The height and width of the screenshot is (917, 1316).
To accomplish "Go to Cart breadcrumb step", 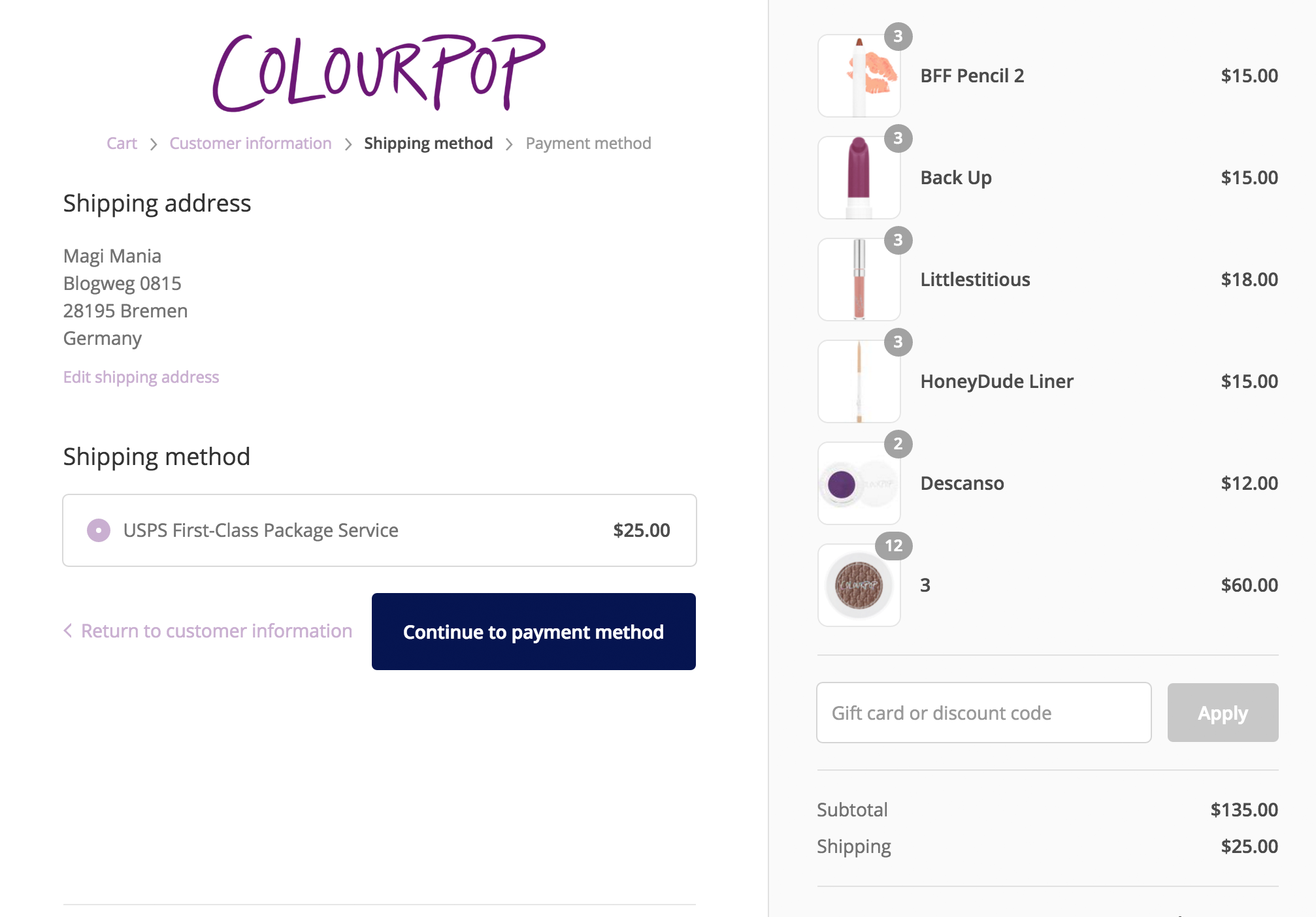I will [122, 144].
